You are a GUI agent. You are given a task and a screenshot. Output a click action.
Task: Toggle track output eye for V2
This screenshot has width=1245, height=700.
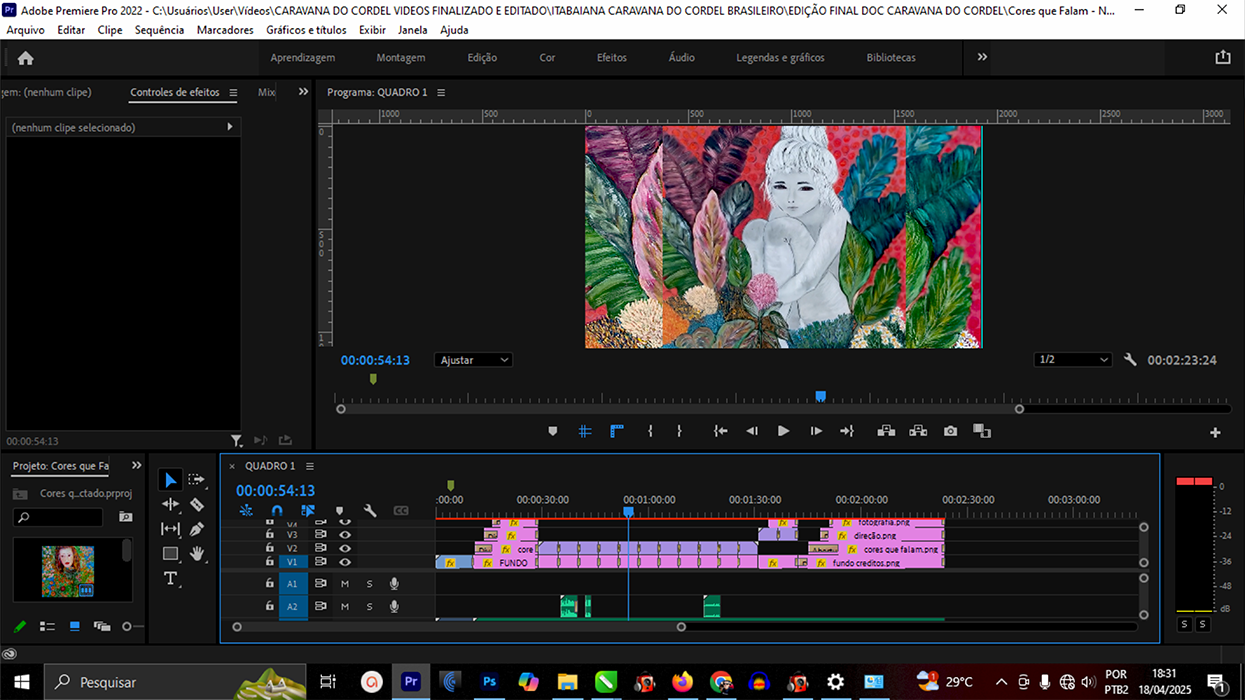click(x=345, y=548)
